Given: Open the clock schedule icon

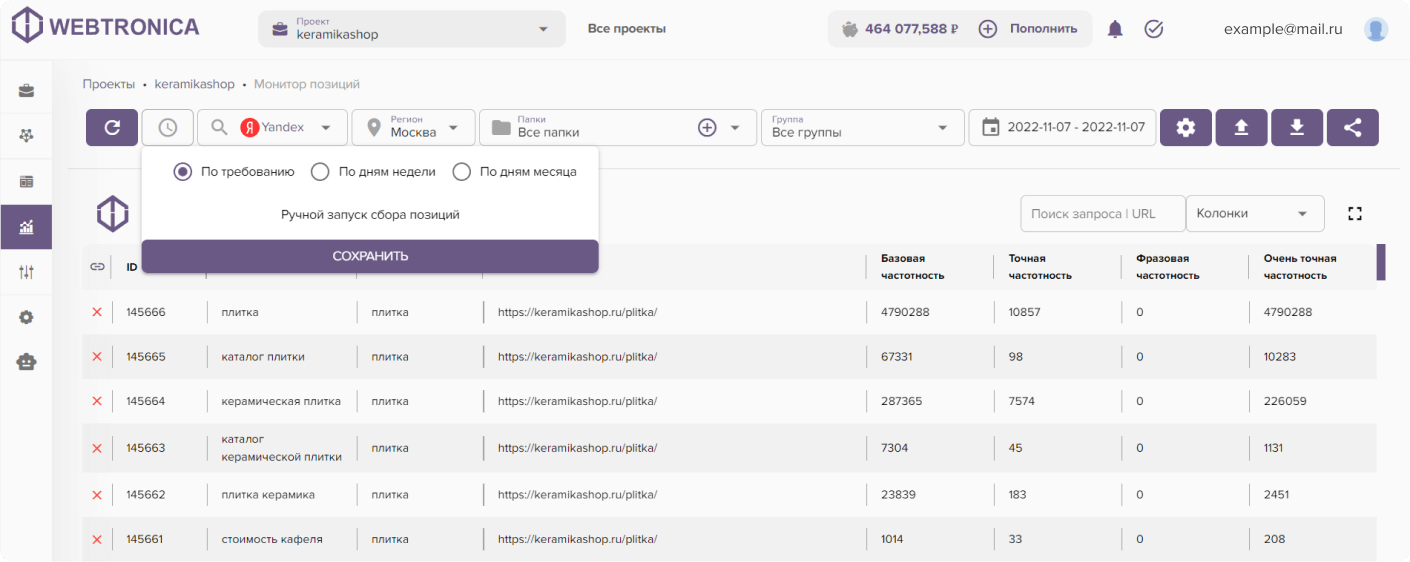Looking at the screenshot, I should click(x=168, y=127).
